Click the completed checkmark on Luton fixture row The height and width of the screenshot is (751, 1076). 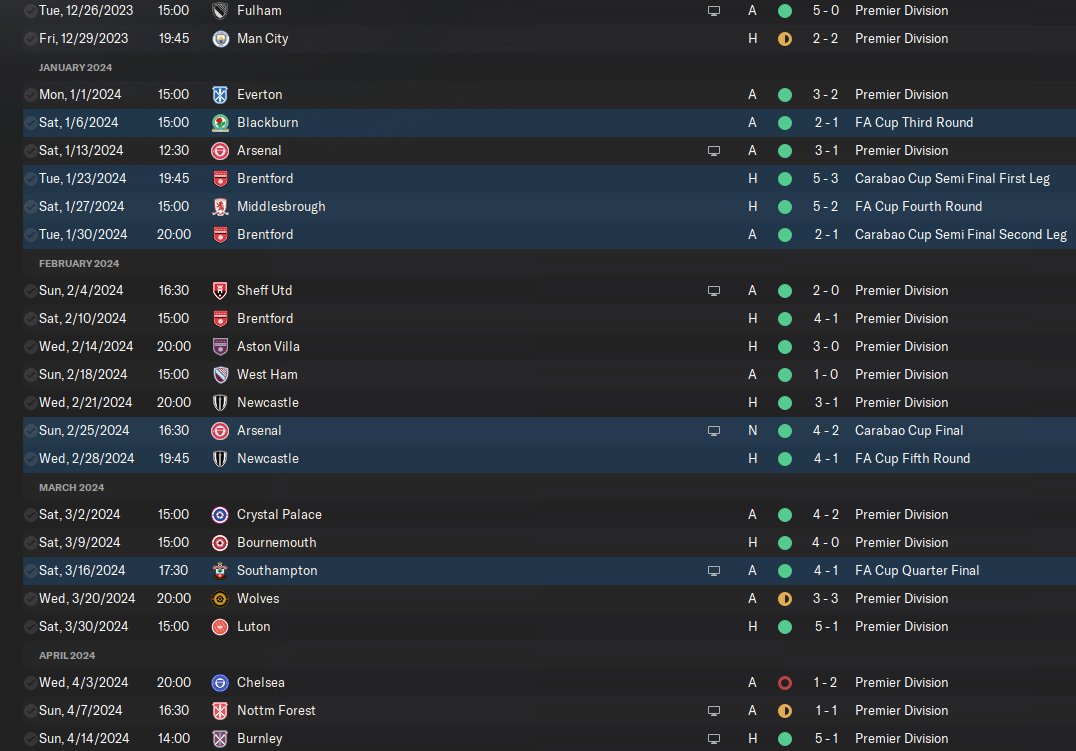tap(31, 626)
